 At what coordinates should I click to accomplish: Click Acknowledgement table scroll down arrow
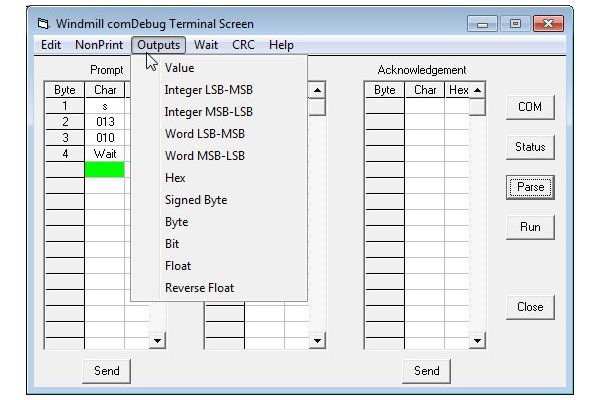pos(477,340)
